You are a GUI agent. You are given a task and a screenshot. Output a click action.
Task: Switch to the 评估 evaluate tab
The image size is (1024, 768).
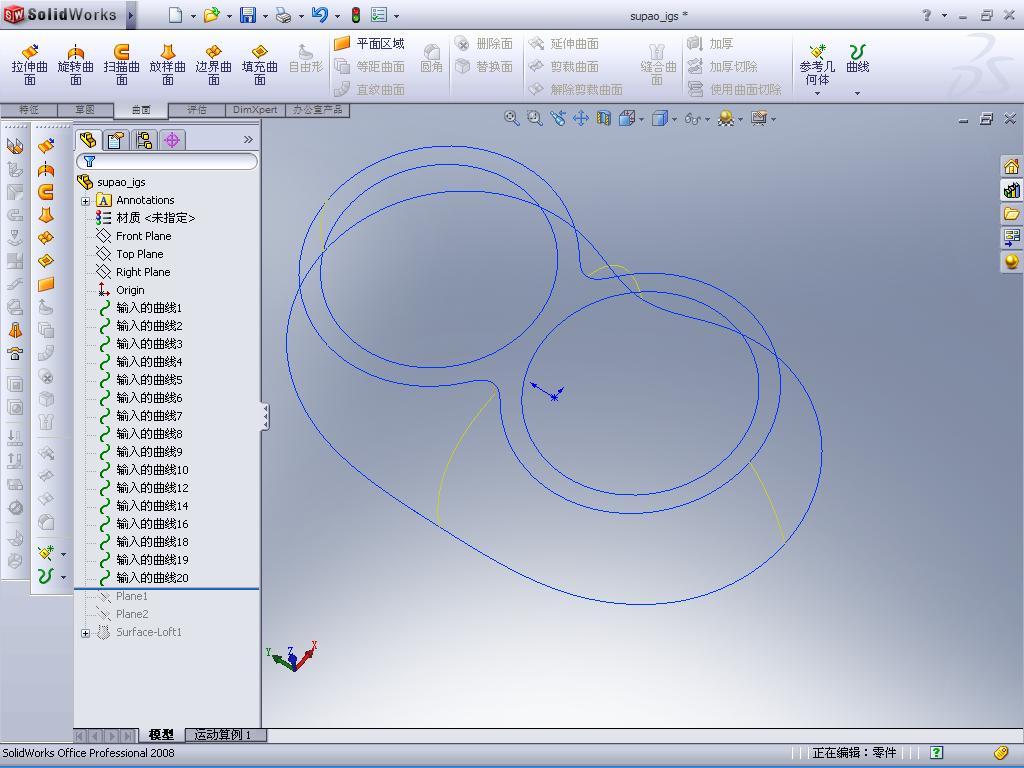point(197,110)
